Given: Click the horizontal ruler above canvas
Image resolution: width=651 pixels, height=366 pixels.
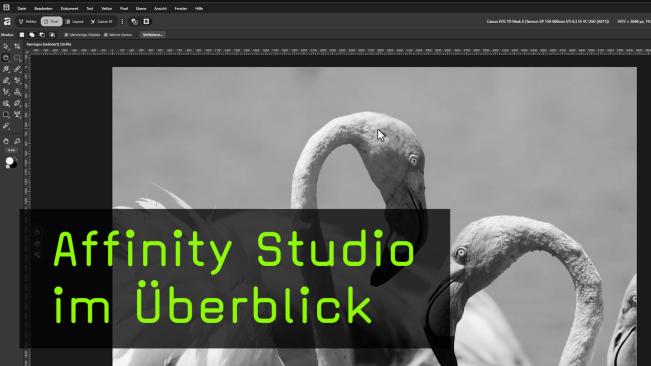Looking at the screenshot, I should point(340,51).
